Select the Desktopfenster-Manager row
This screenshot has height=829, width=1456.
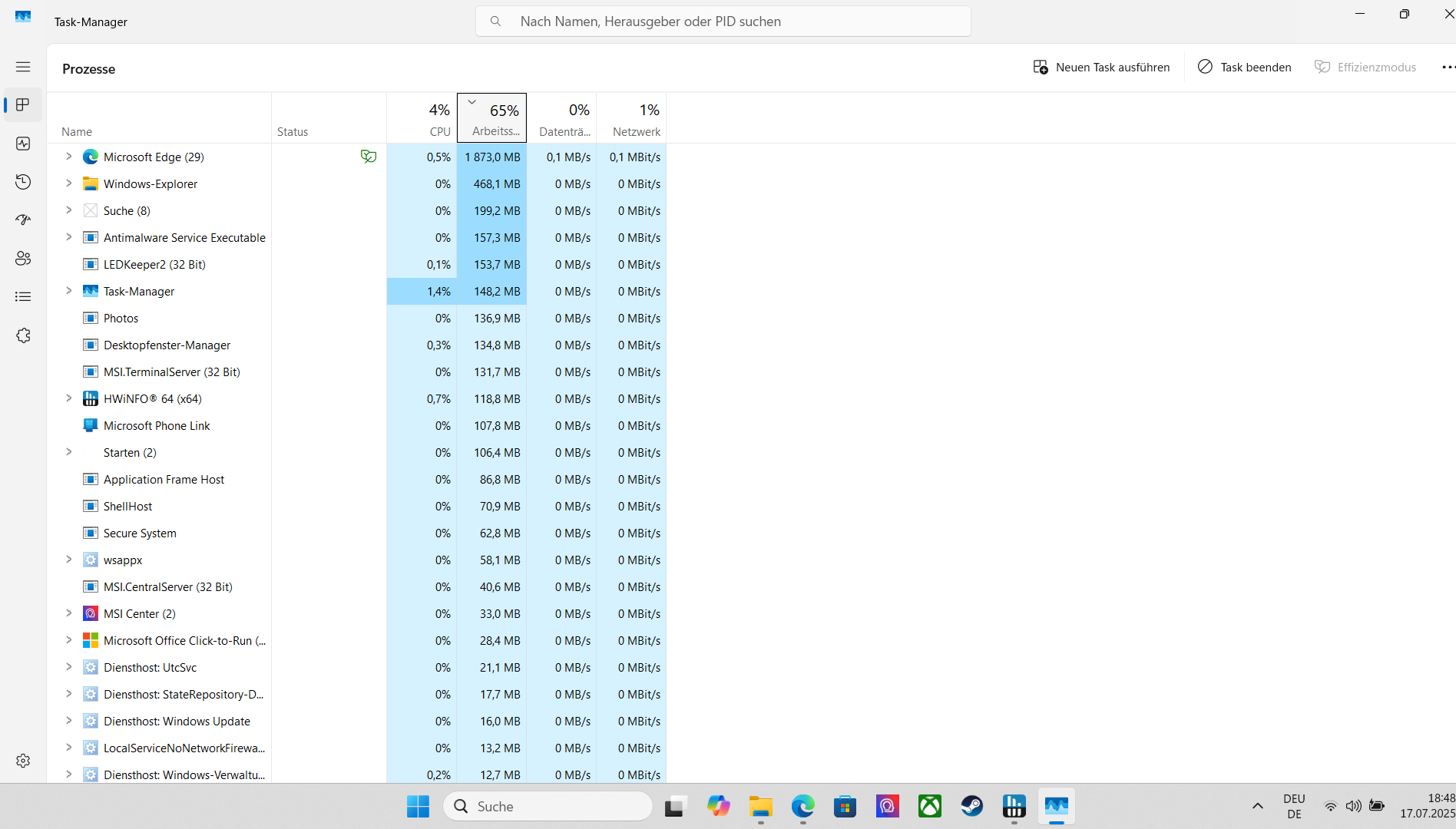[357, 345]
